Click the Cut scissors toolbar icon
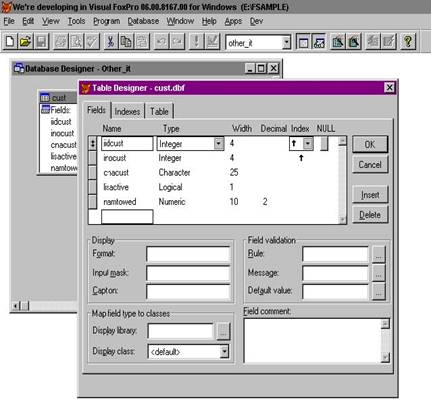 110,42
